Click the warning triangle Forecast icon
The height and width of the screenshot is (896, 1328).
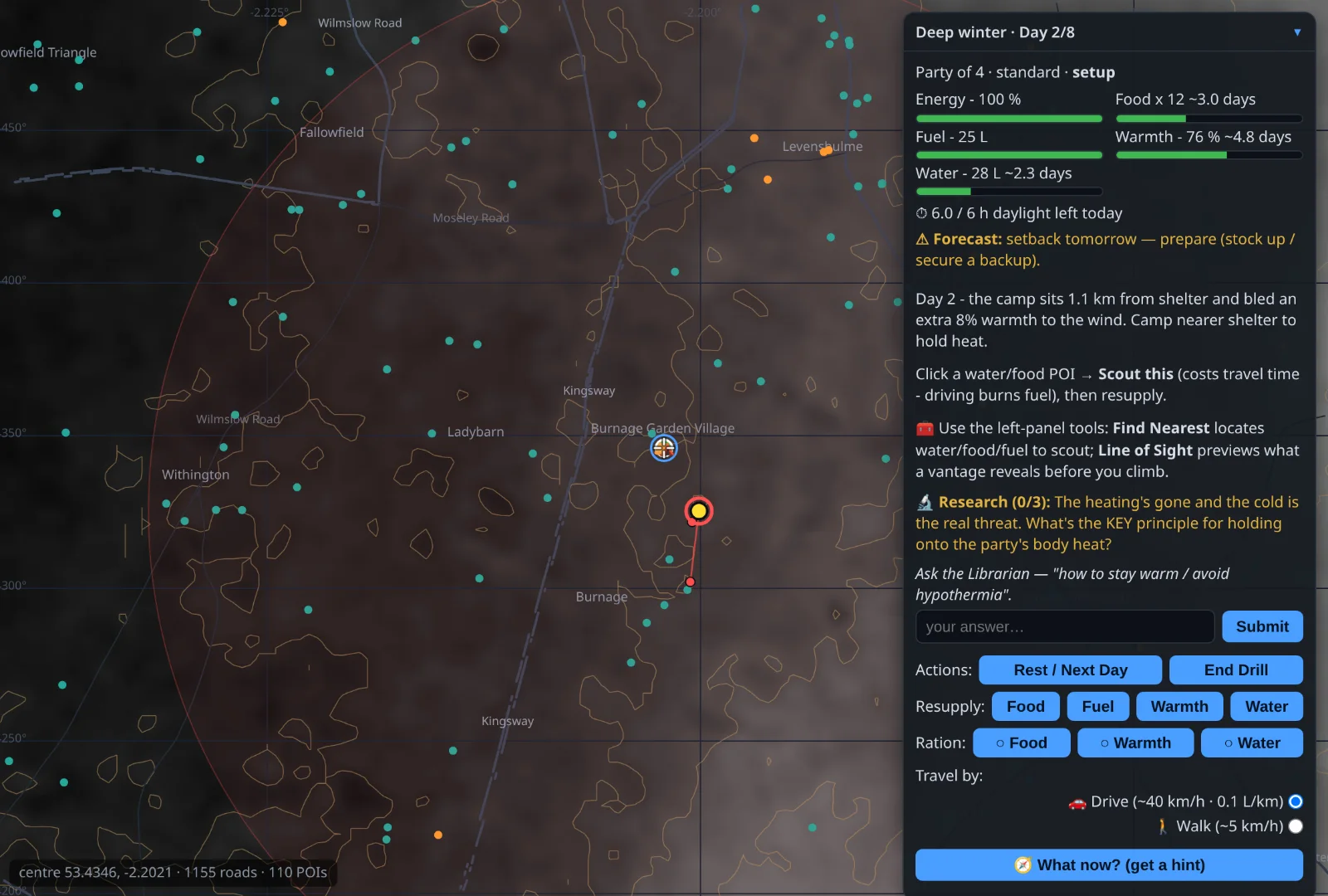click(x=922, y=239)
